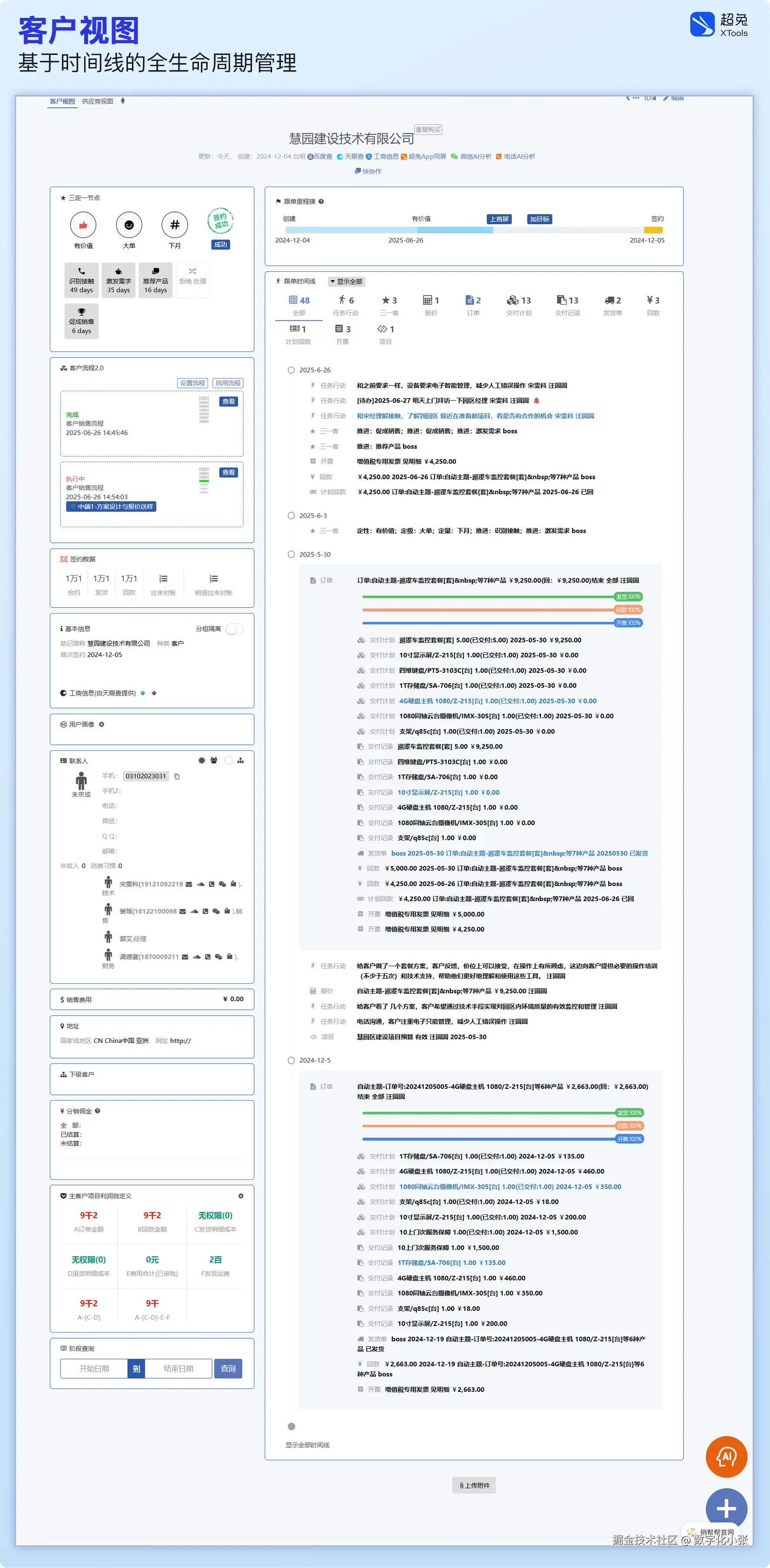Click help icon beside 跟单里程碑
Screen dimensions: 770x1568
(x=321, y=201)
